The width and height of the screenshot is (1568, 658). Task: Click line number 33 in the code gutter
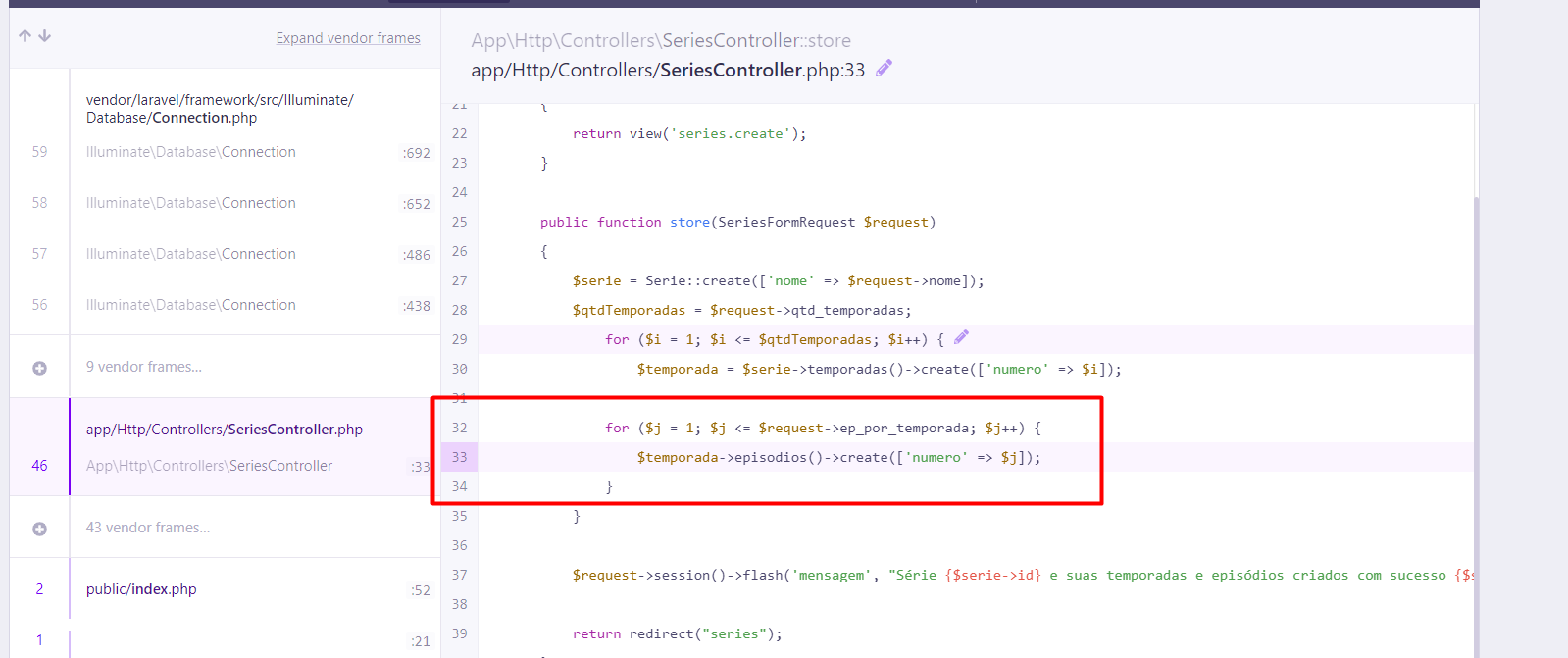[459, 457]
